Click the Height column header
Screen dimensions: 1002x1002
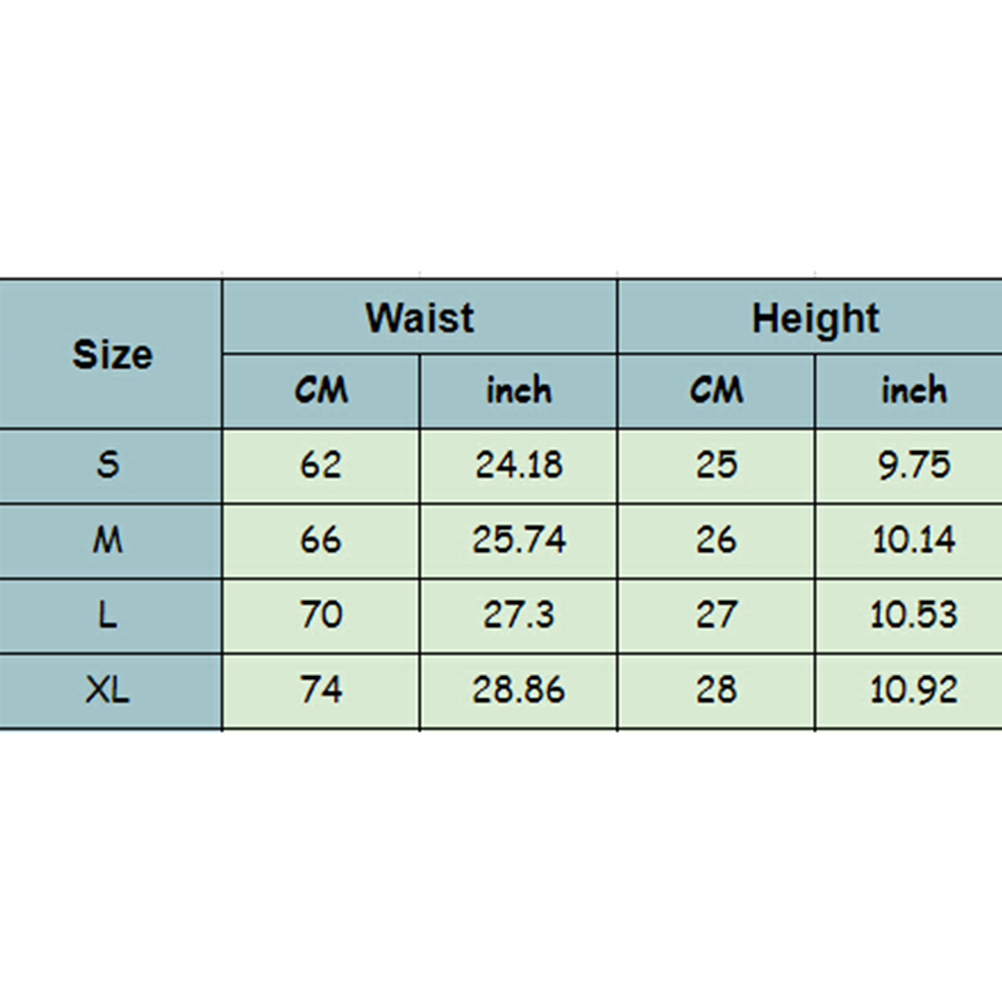[810, 317]
